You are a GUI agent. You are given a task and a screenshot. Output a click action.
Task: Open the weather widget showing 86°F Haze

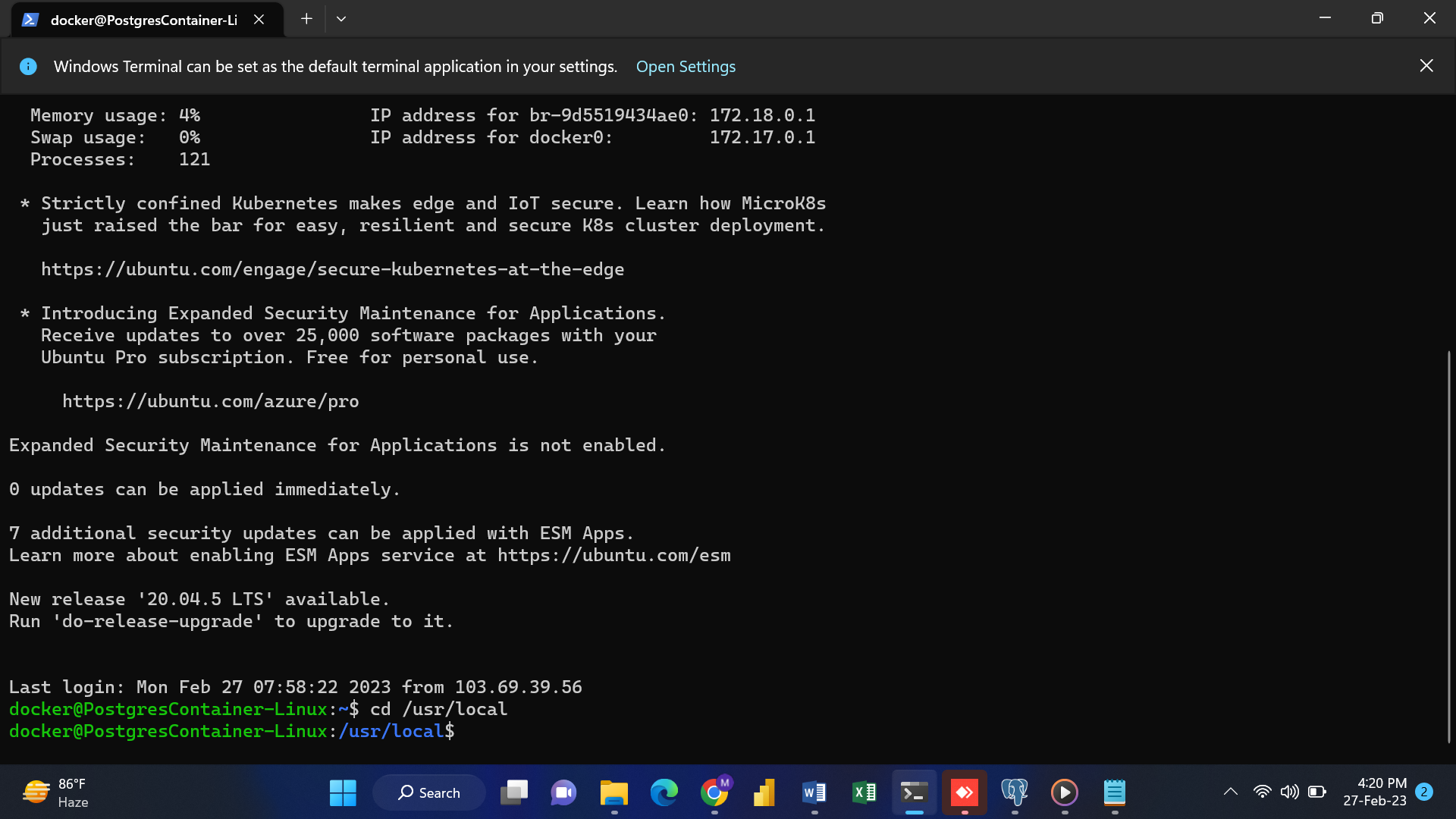point(56,792)
